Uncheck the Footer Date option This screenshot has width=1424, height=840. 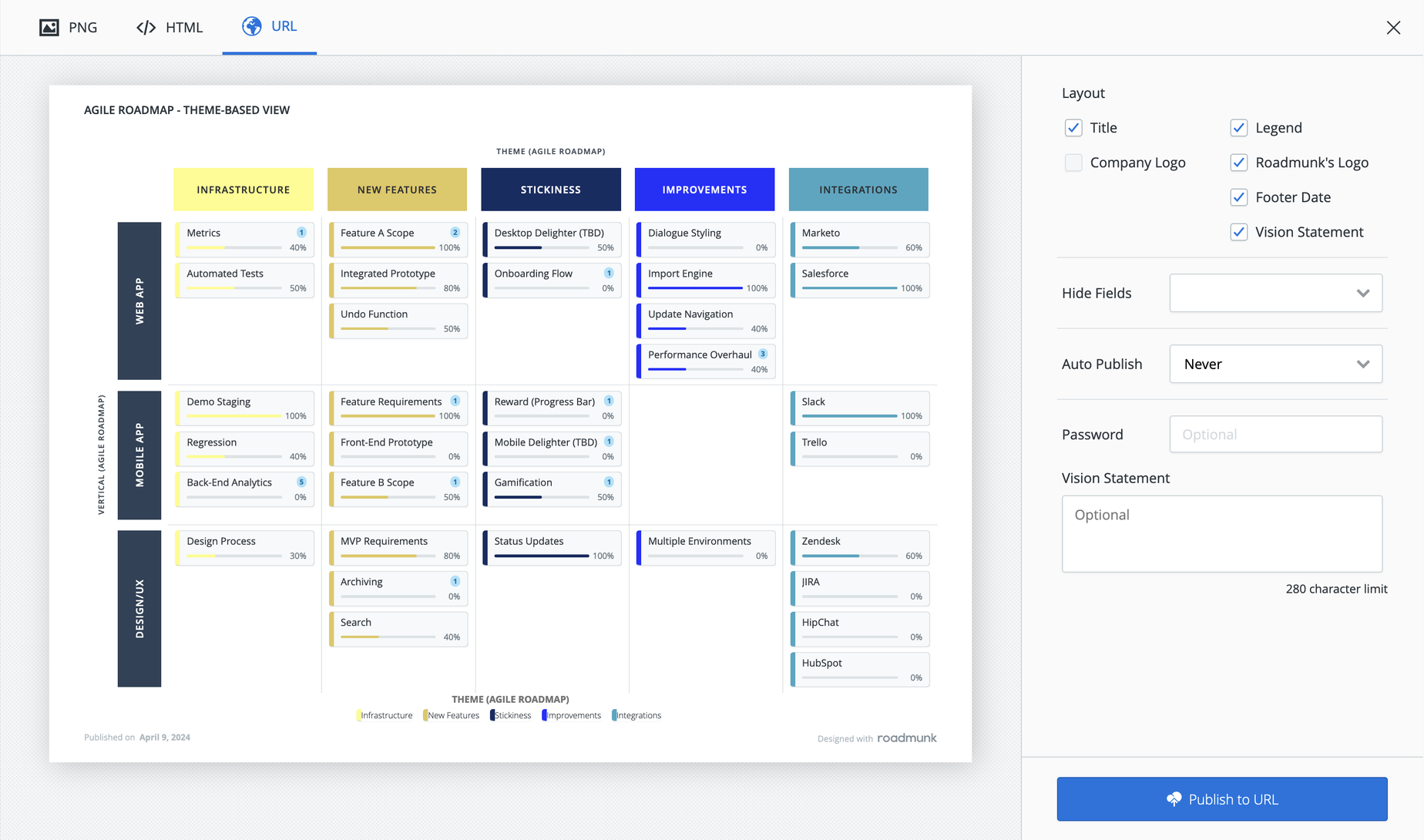tap(1239, 197)
